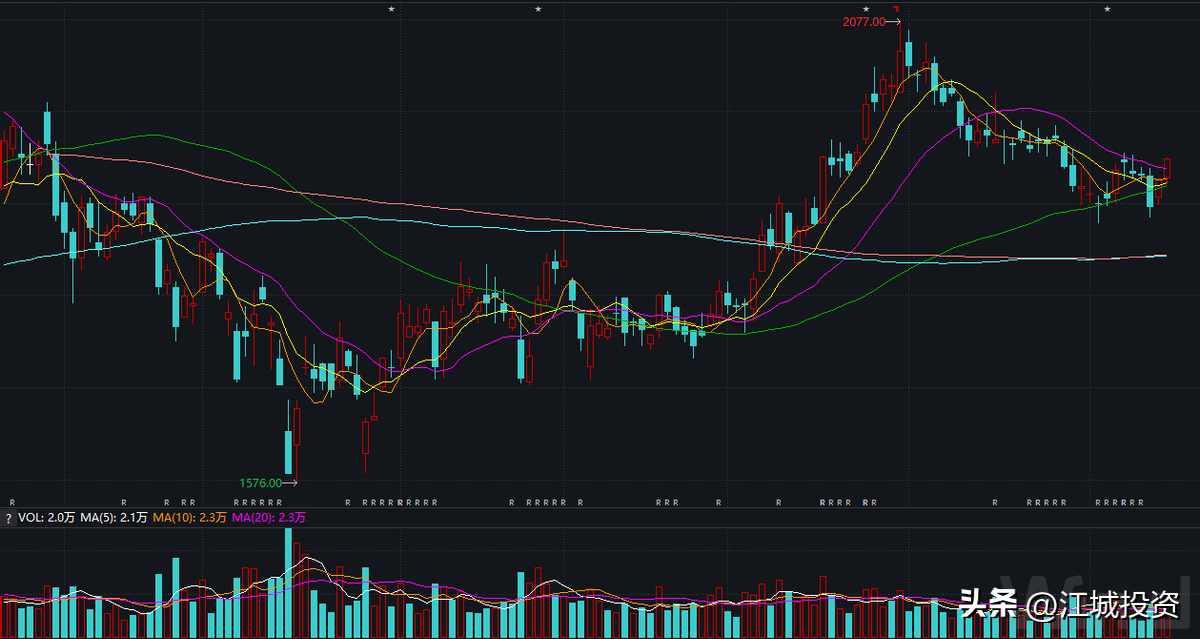1200x639 pixels.
Task: Click the latest red candlestick at the right edge
Action: tap(1167, 168)
